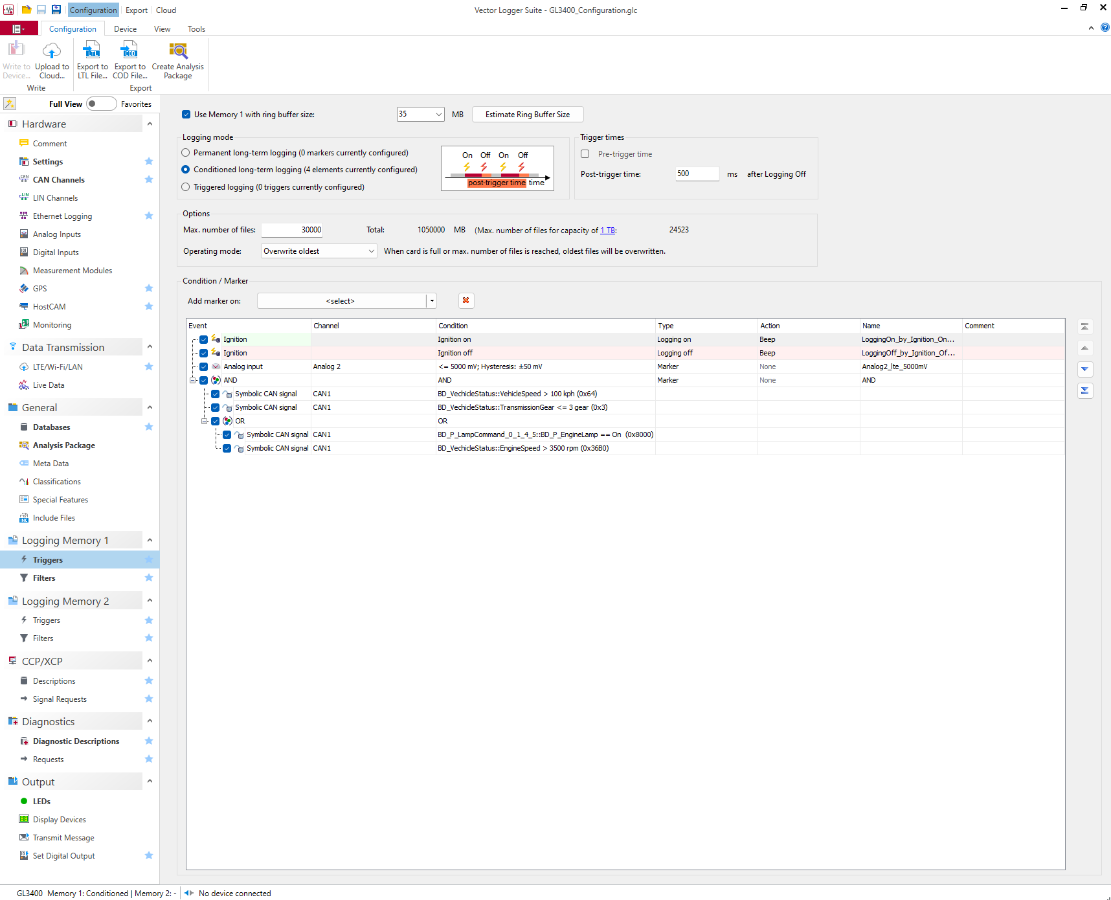Click Post-trigger time input field
This screenshot has height=900, width=1111.
697,173
